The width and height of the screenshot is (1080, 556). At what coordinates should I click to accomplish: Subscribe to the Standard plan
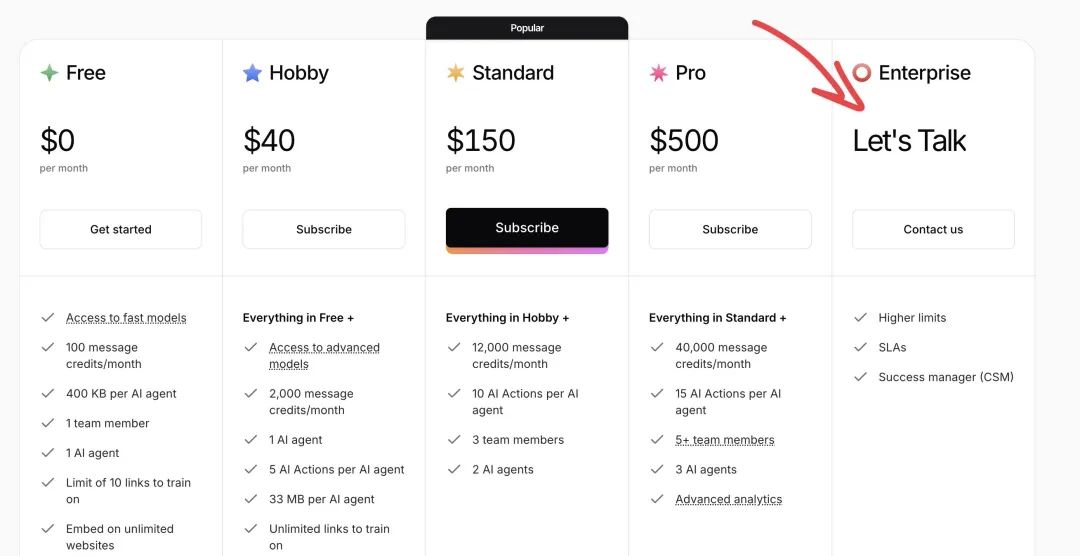527,228
